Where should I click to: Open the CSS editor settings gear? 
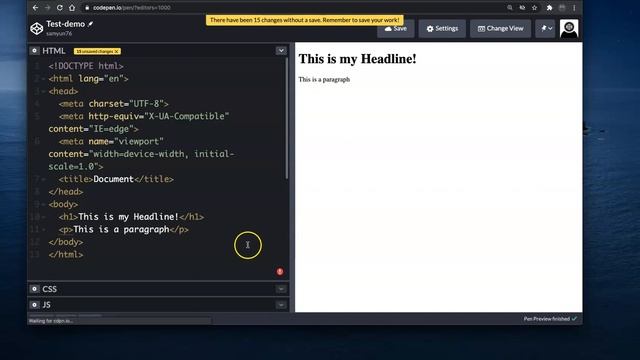pyautogui.click(x=34, y=289)
